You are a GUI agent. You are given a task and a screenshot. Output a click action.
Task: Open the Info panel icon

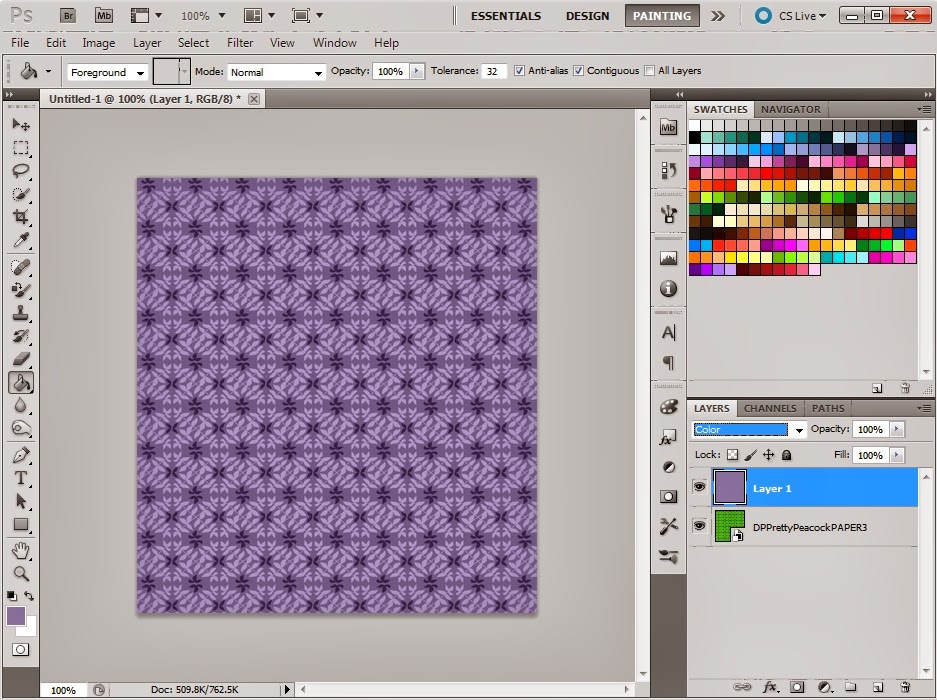click(x=668, y=289)
